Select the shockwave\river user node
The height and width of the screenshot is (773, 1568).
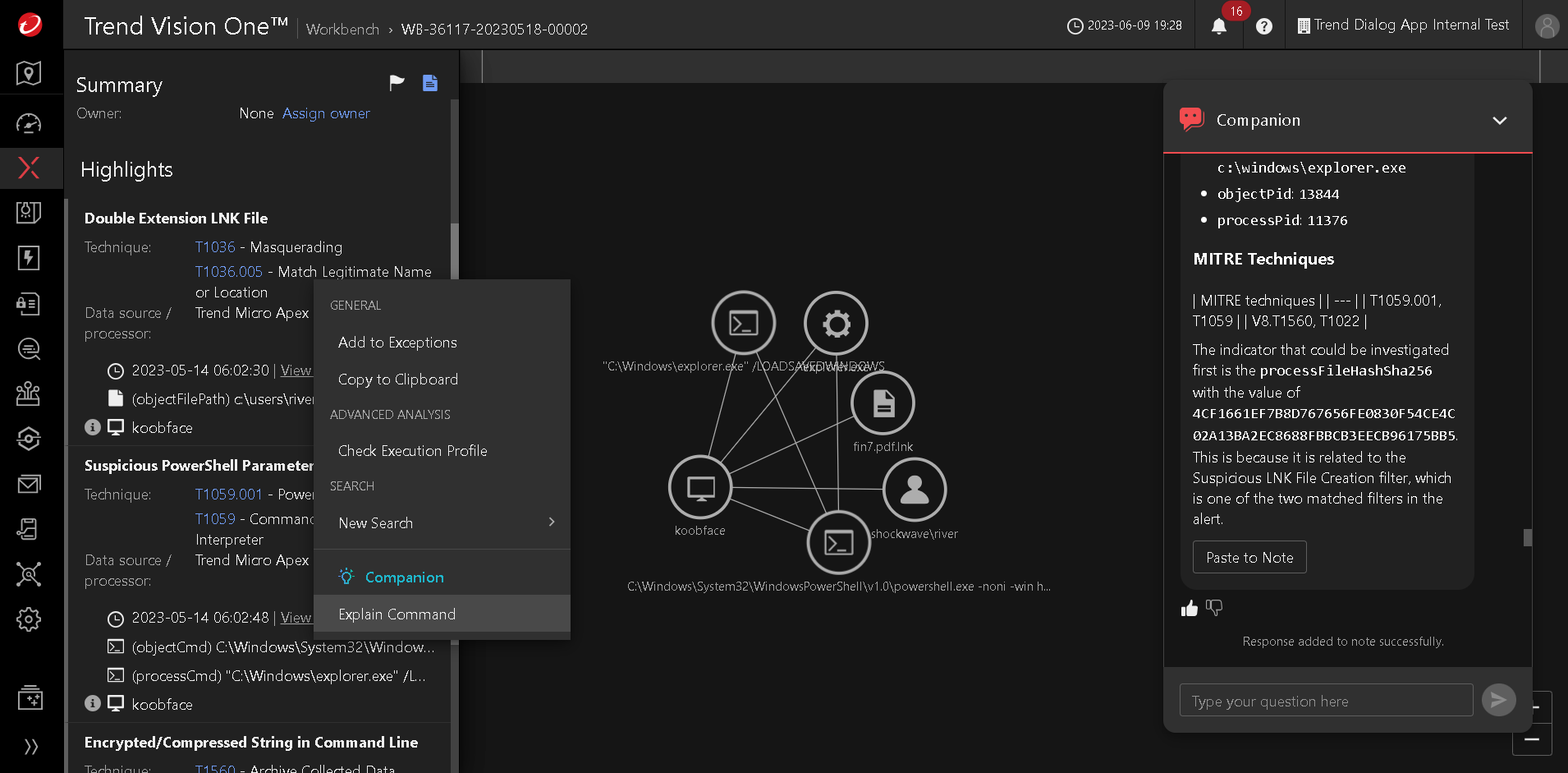pyautogui.click(x=914, y=490)
